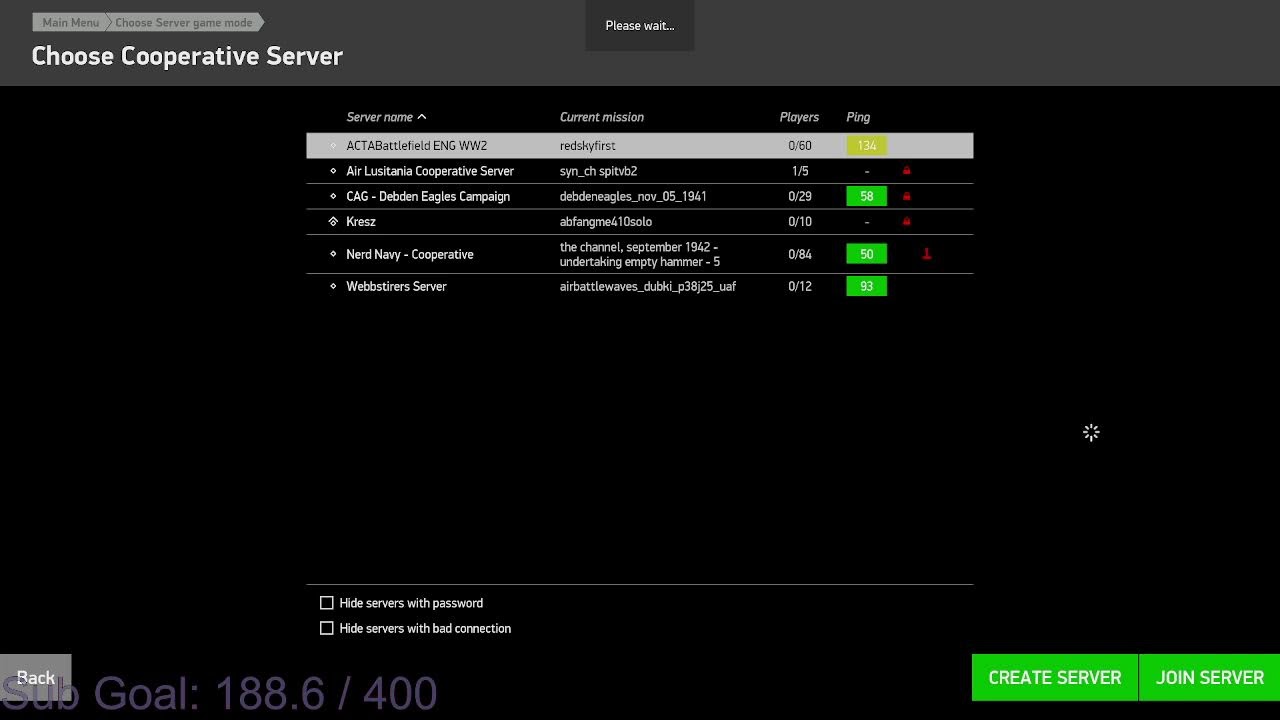This screenshot has height=720, width=1280.
Task: Sort list by Ping column header
Action: point(858,117)
